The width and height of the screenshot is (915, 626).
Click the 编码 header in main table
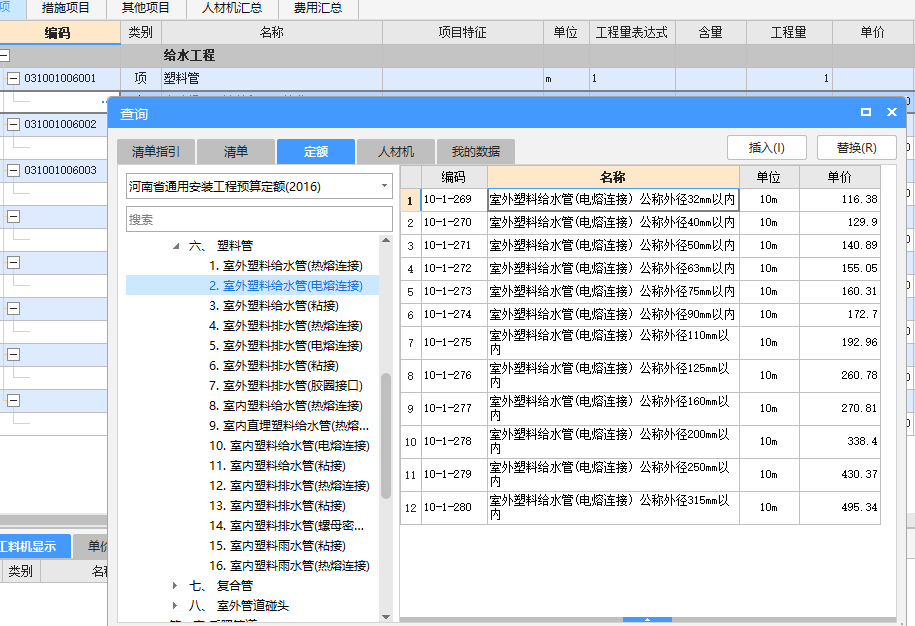coord(60,33)
